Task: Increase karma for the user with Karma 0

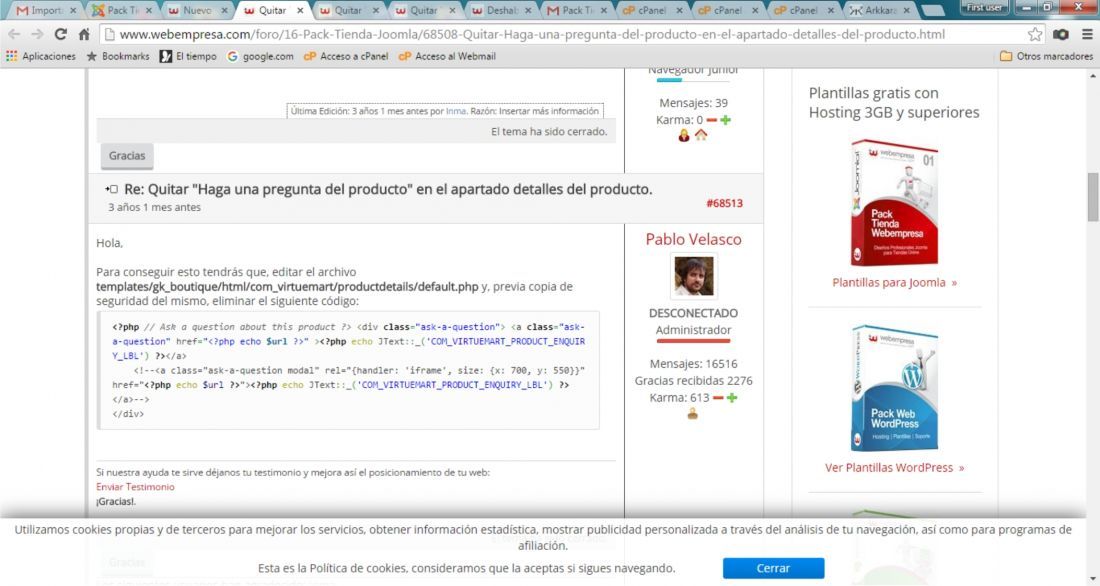Action: (x=725, y=120)
